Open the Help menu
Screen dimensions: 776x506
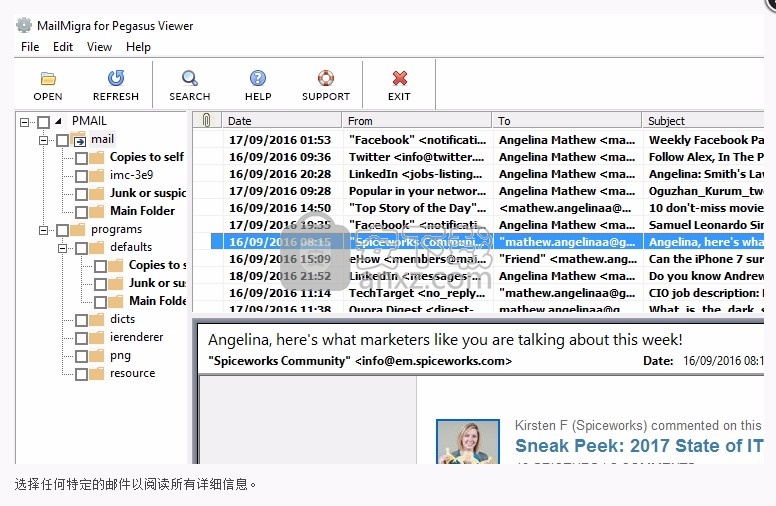click(x=138, y=47)
